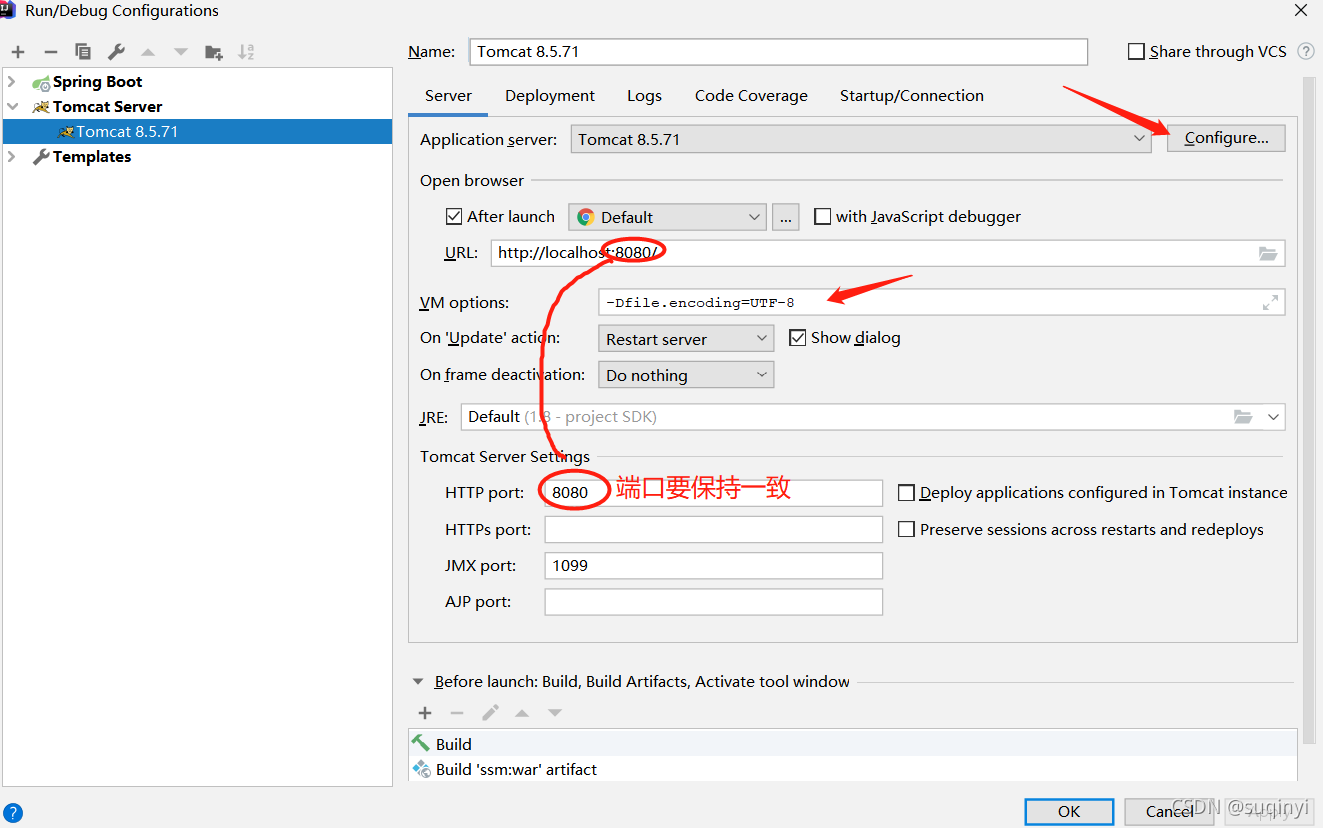
Task: Switch to Server tab
Action: pos(448,96)
